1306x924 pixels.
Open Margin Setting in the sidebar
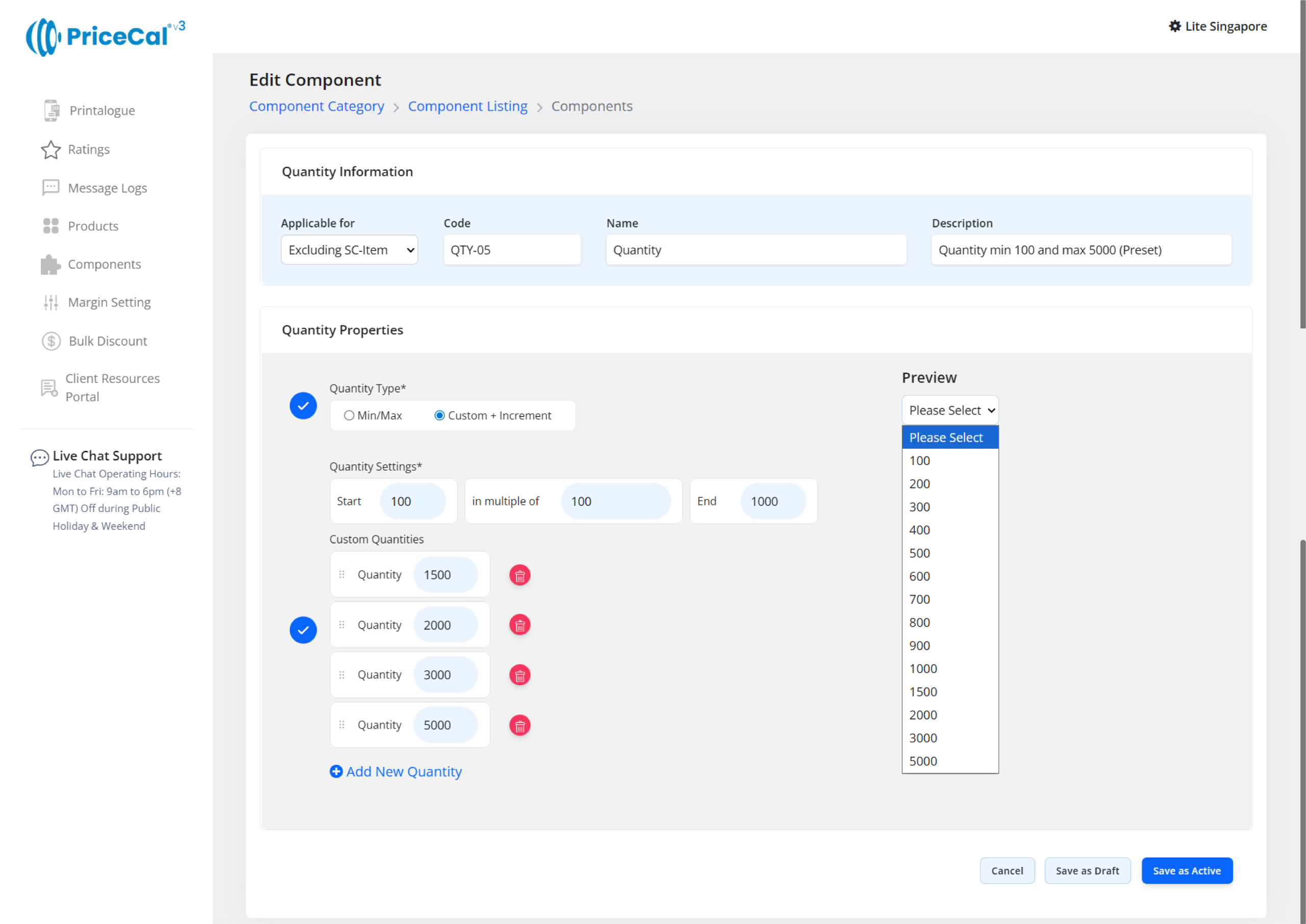point(109,302)
